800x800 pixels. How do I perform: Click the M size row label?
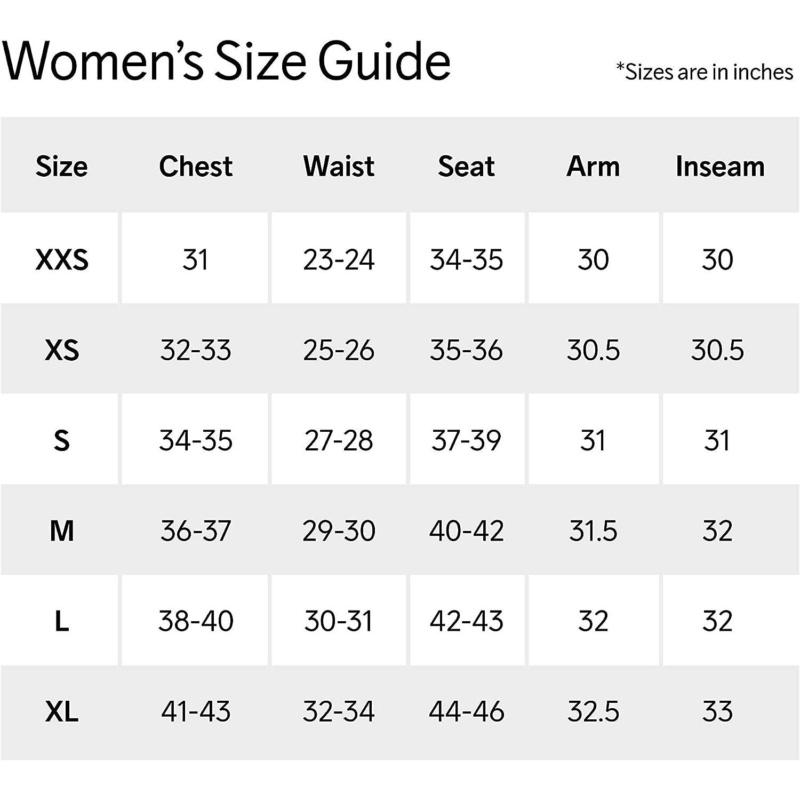(x=61, y=531)
